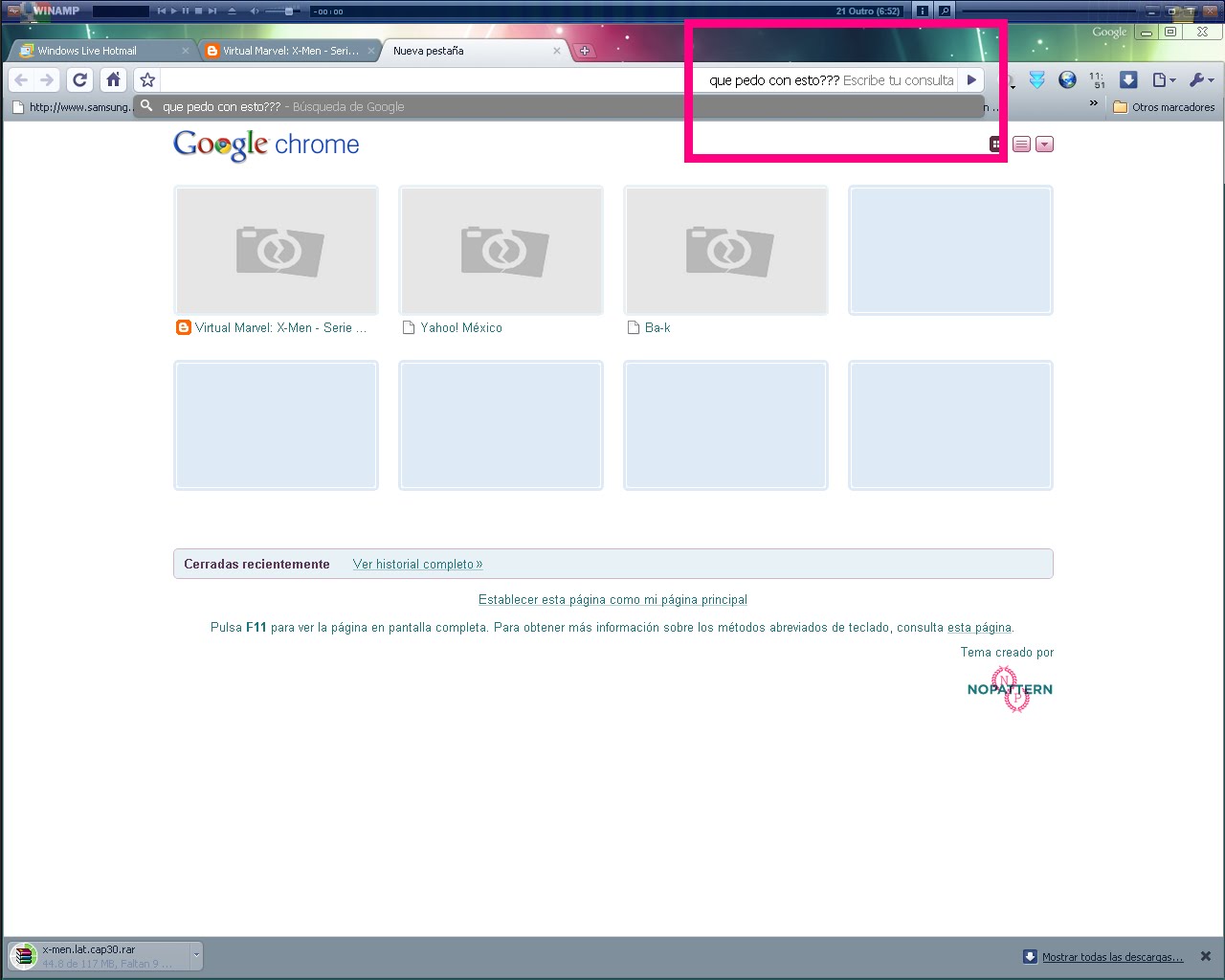
Task: Open the pink new tab options dropdown
Action: (1045, 145)
